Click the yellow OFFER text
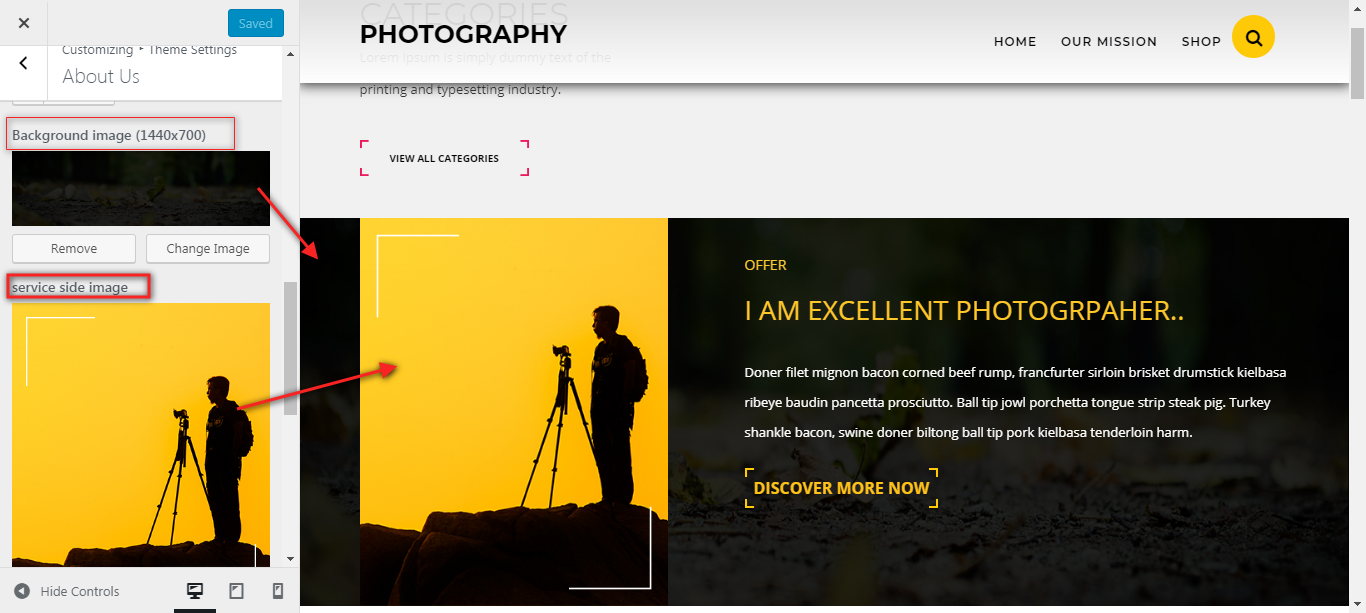Screen dimensions: 1366x613 pos(766,265)
